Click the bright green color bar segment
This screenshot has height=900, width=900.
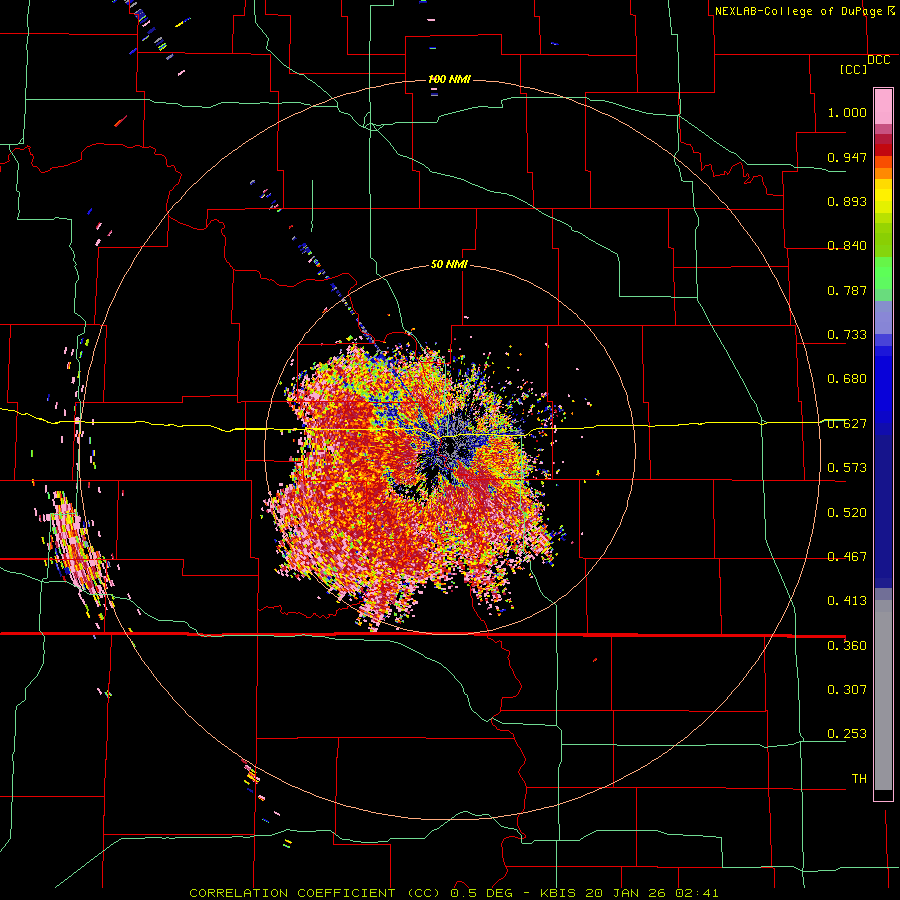(x=883, y=273)
